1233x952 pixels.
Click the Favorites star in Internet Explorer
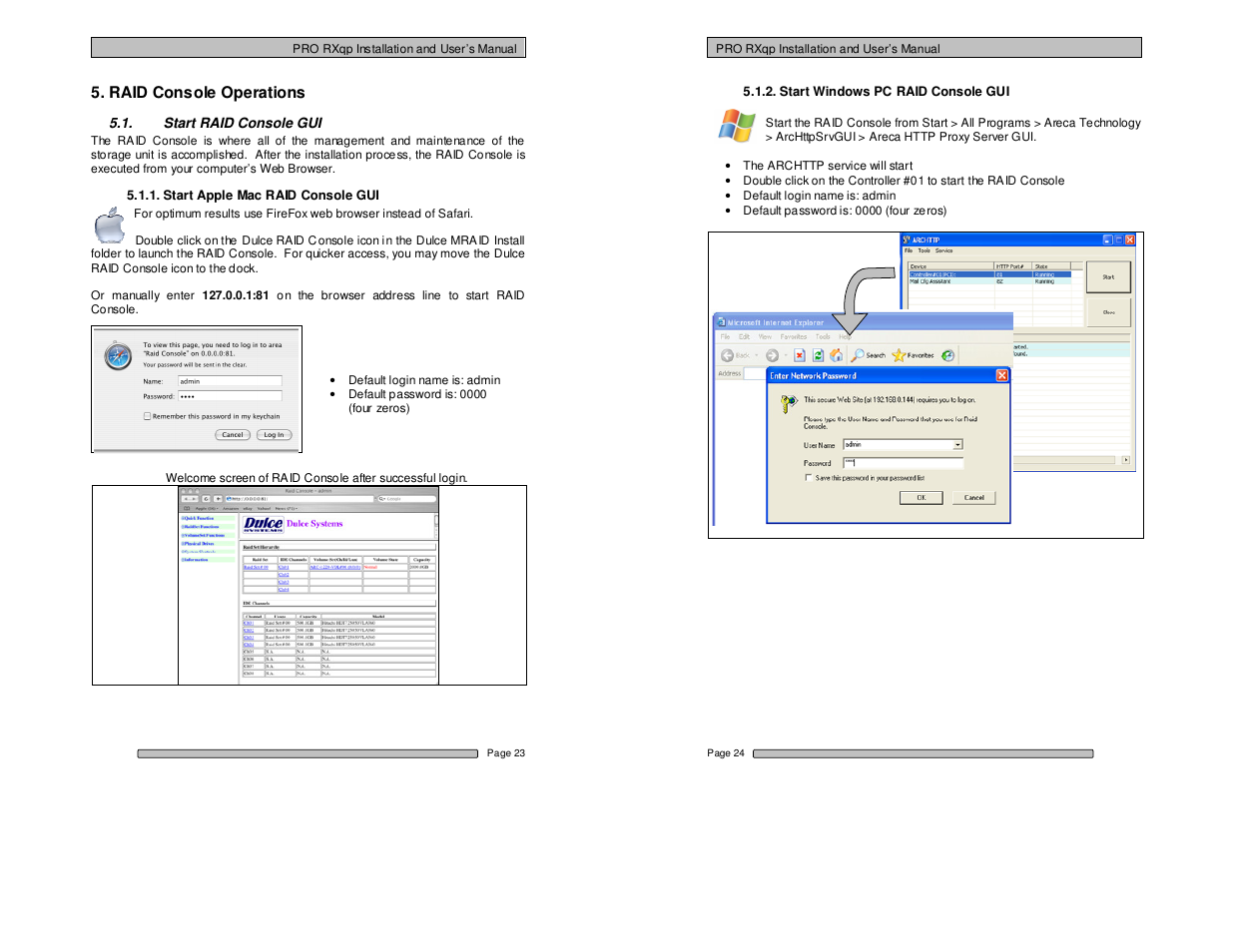pos(899,354)
